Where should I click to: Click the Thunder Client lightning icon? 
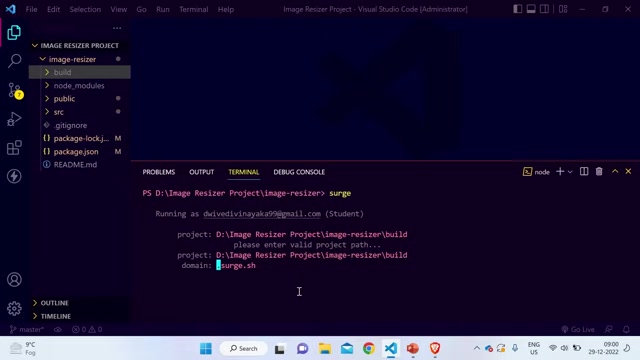(14, 176)
